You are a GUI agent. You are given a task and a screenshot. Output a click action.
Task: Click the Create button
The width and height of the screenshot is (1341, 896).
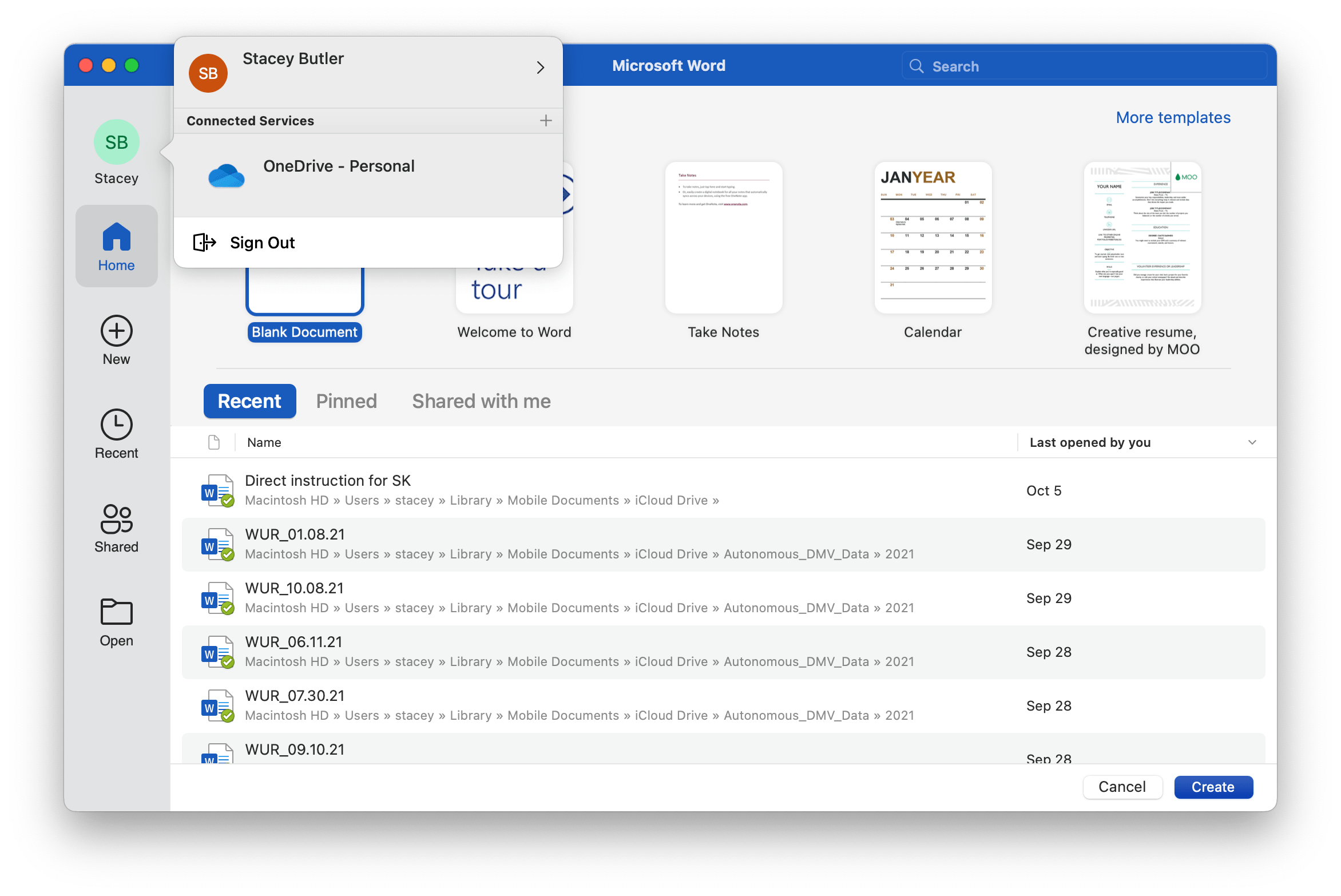pyautogui.click(x=1213, y=787)
